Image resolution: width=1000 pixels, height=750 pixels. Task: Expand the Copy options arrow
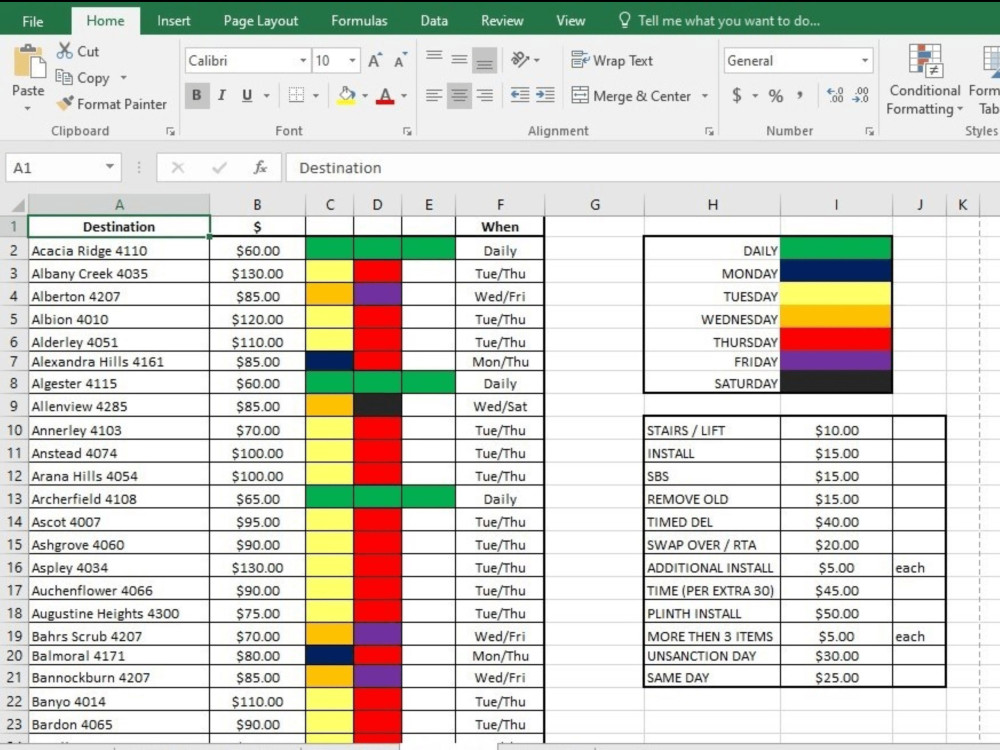click(x=123, y=78)
